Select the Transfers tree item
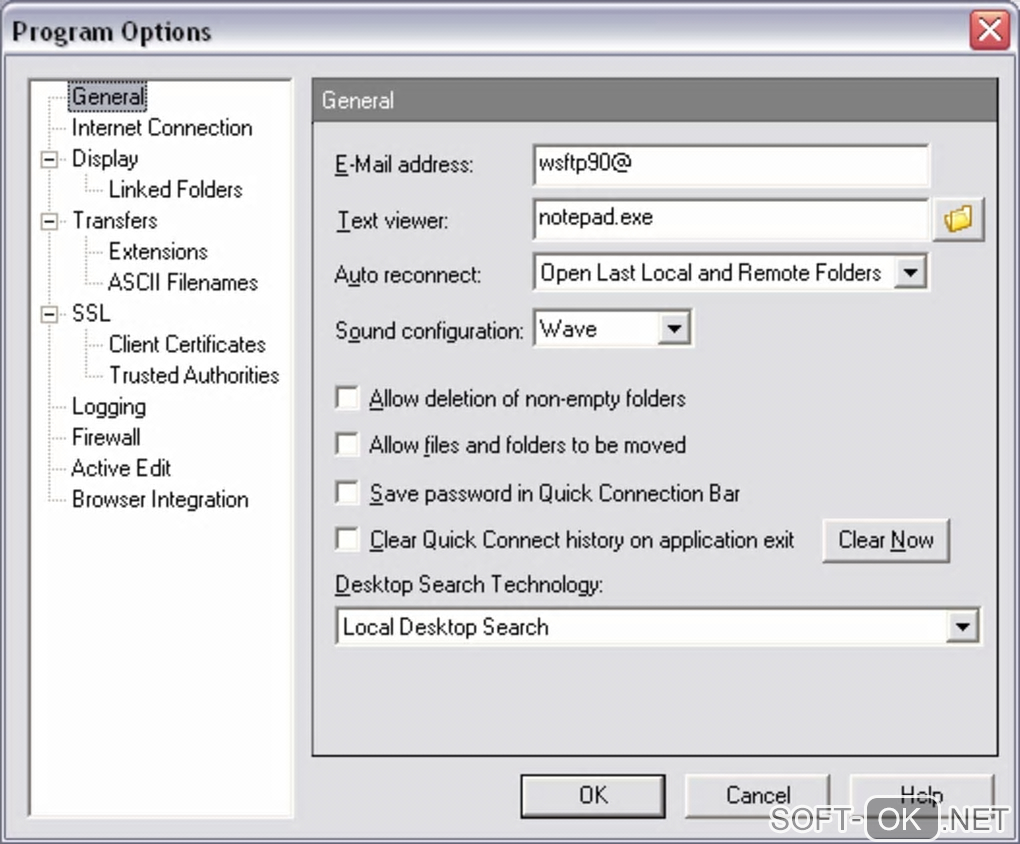 [114, 221]
